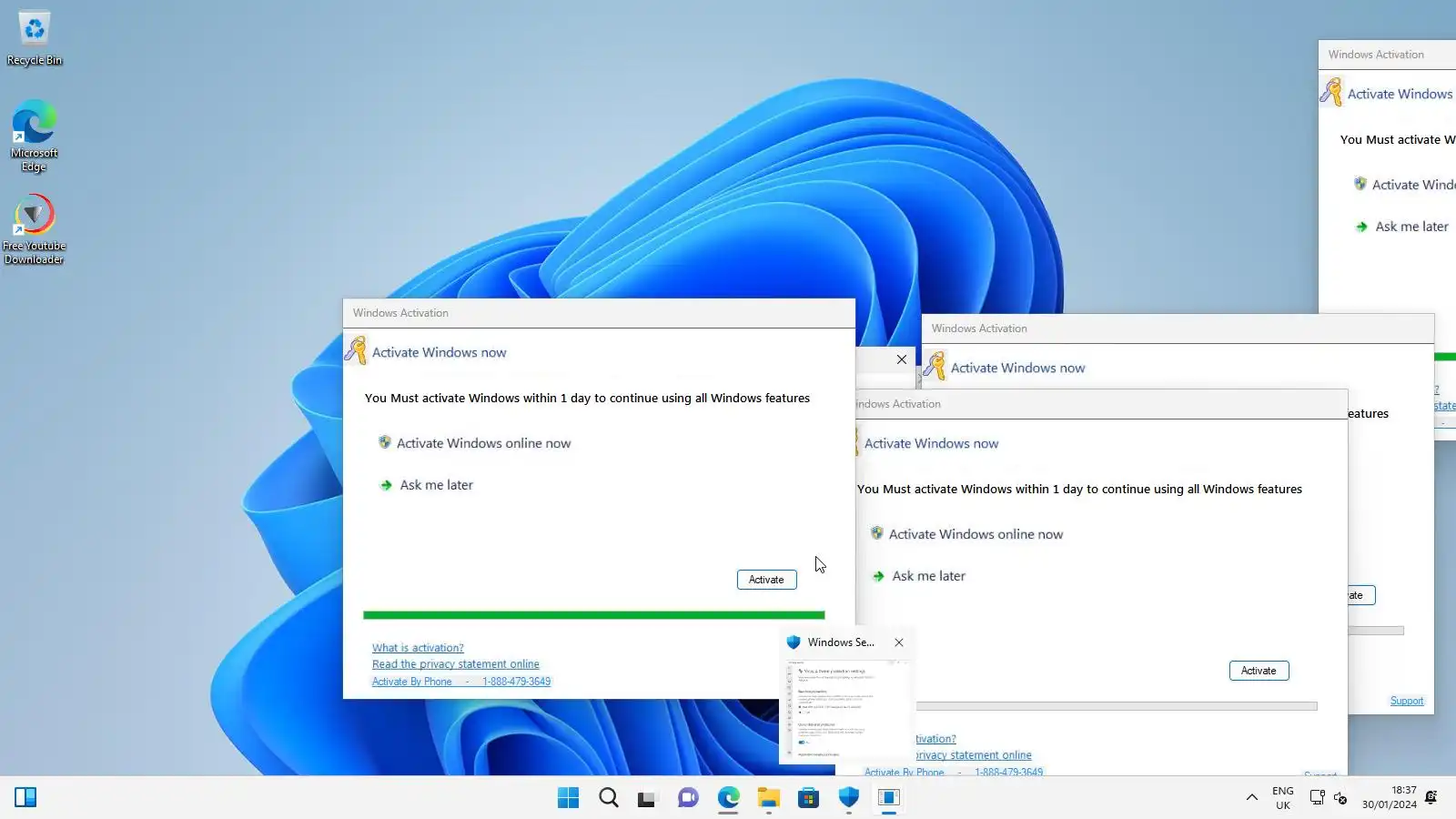Open the Support link in the background window
The image size is (1456, 819).
point(1407,701)
